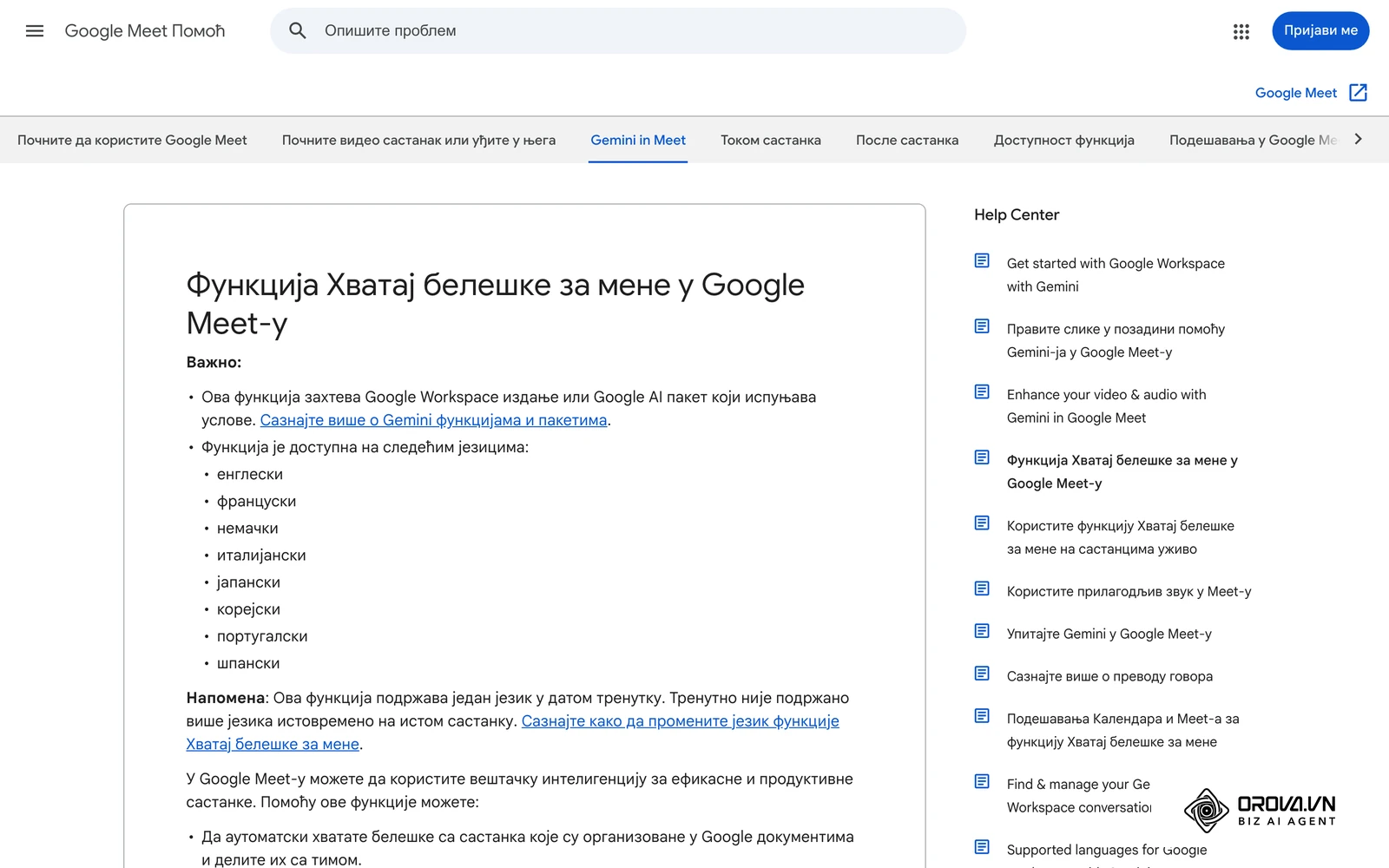Select the Gemini in Meet tab
This screenshot has width=1389, height=868.
pos(638,140)
